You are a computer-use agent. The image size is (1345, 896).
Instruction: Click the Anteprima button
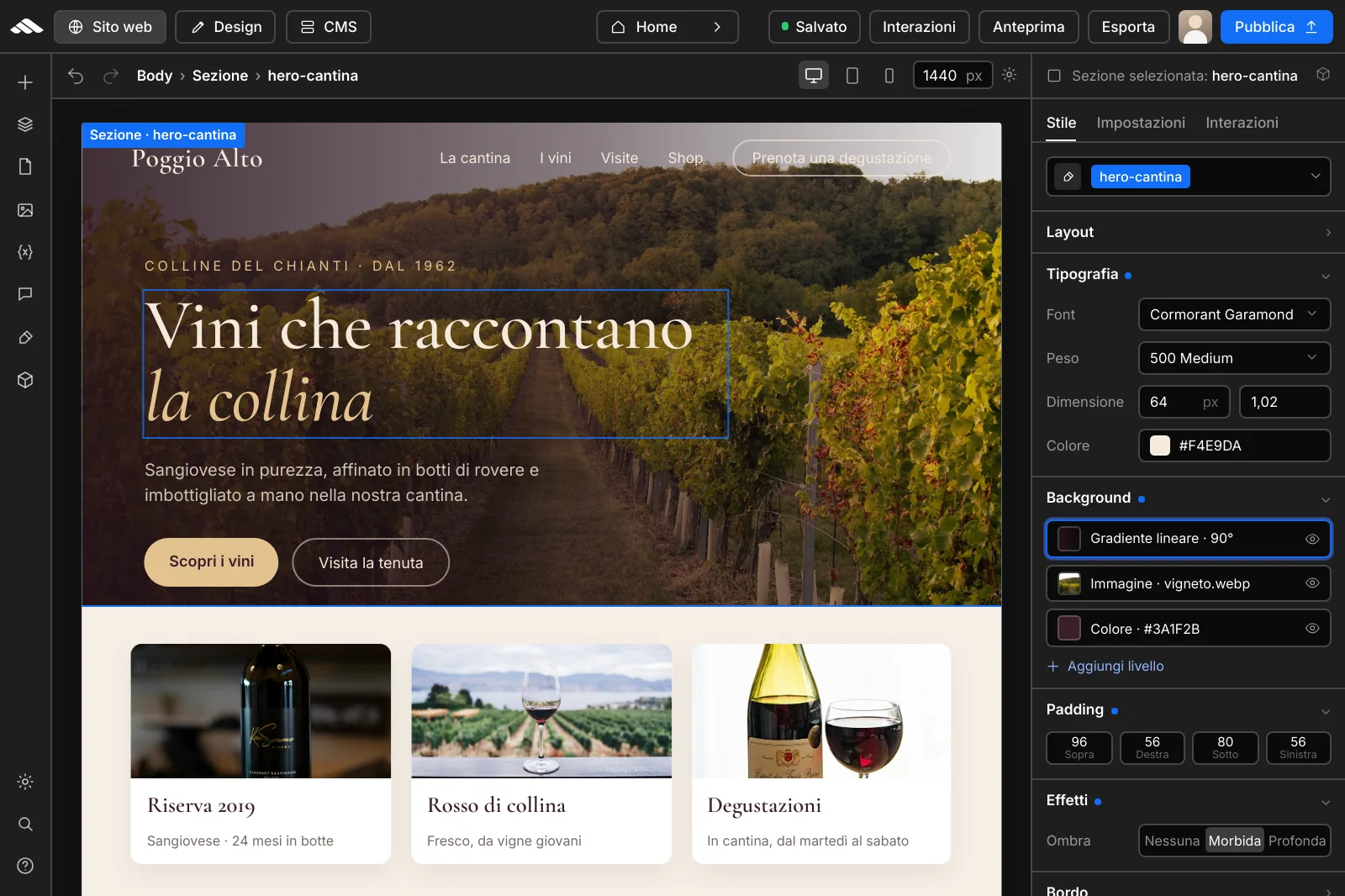click(x=1028, y=27)
